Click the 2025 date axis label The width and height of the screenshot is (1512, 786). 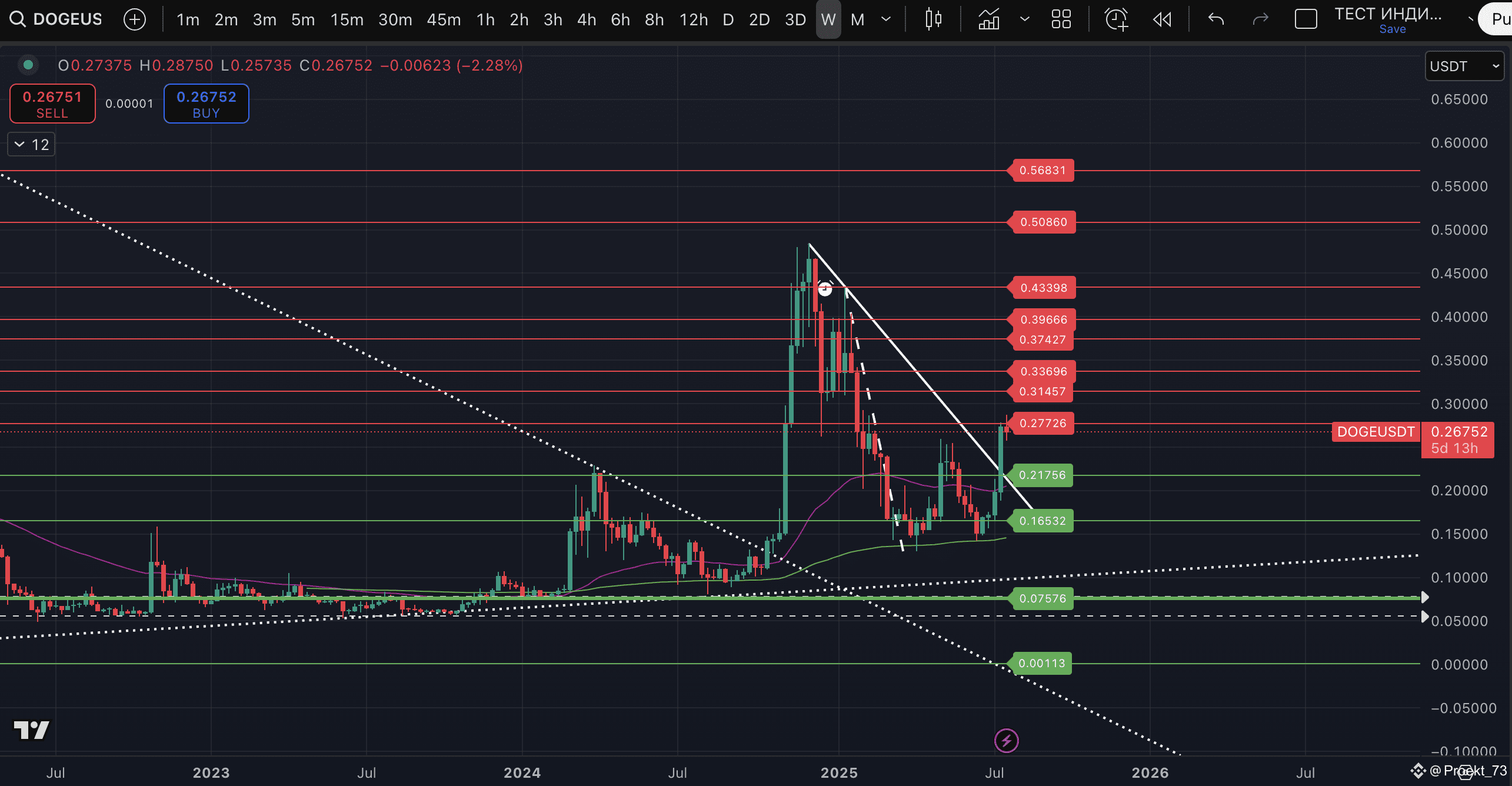point(839,772)
